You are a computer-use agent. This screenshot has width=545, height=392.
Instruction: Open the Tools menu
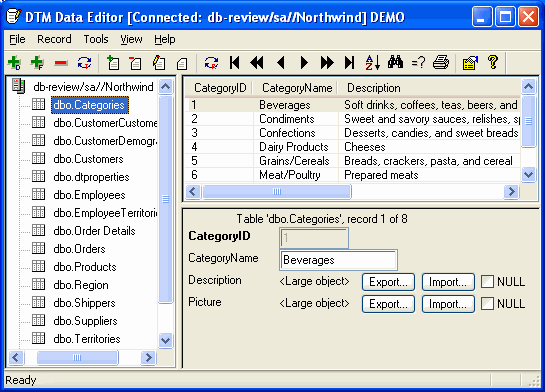click(96, 39)
